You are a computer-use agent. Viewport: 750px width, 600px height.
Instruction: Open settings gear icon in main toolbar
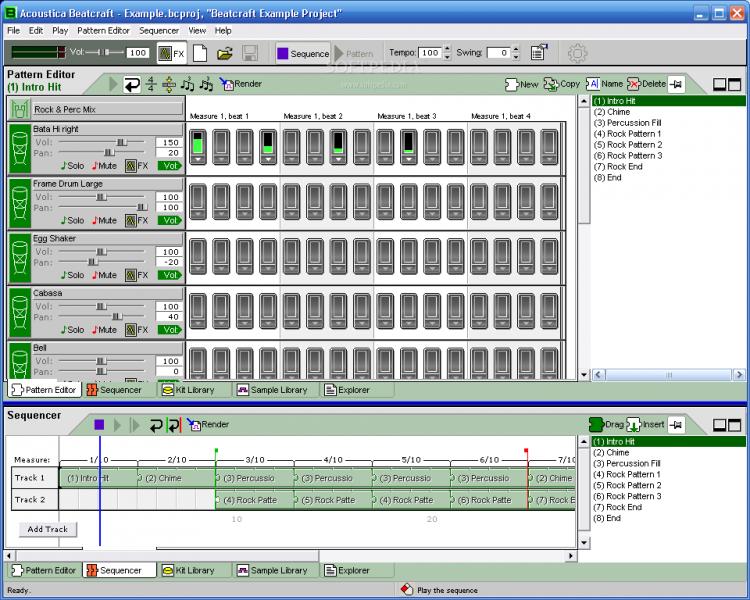(x=577, y=53)
